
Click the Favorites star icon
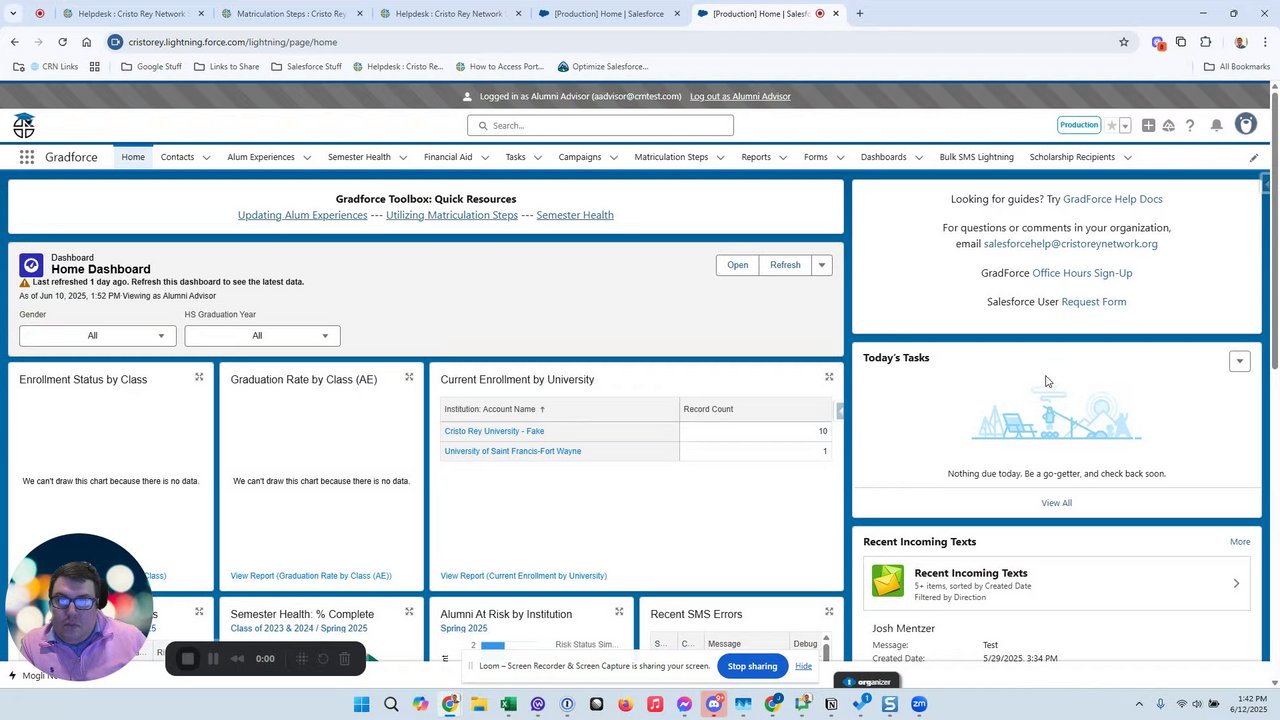tap(1111, 125)
